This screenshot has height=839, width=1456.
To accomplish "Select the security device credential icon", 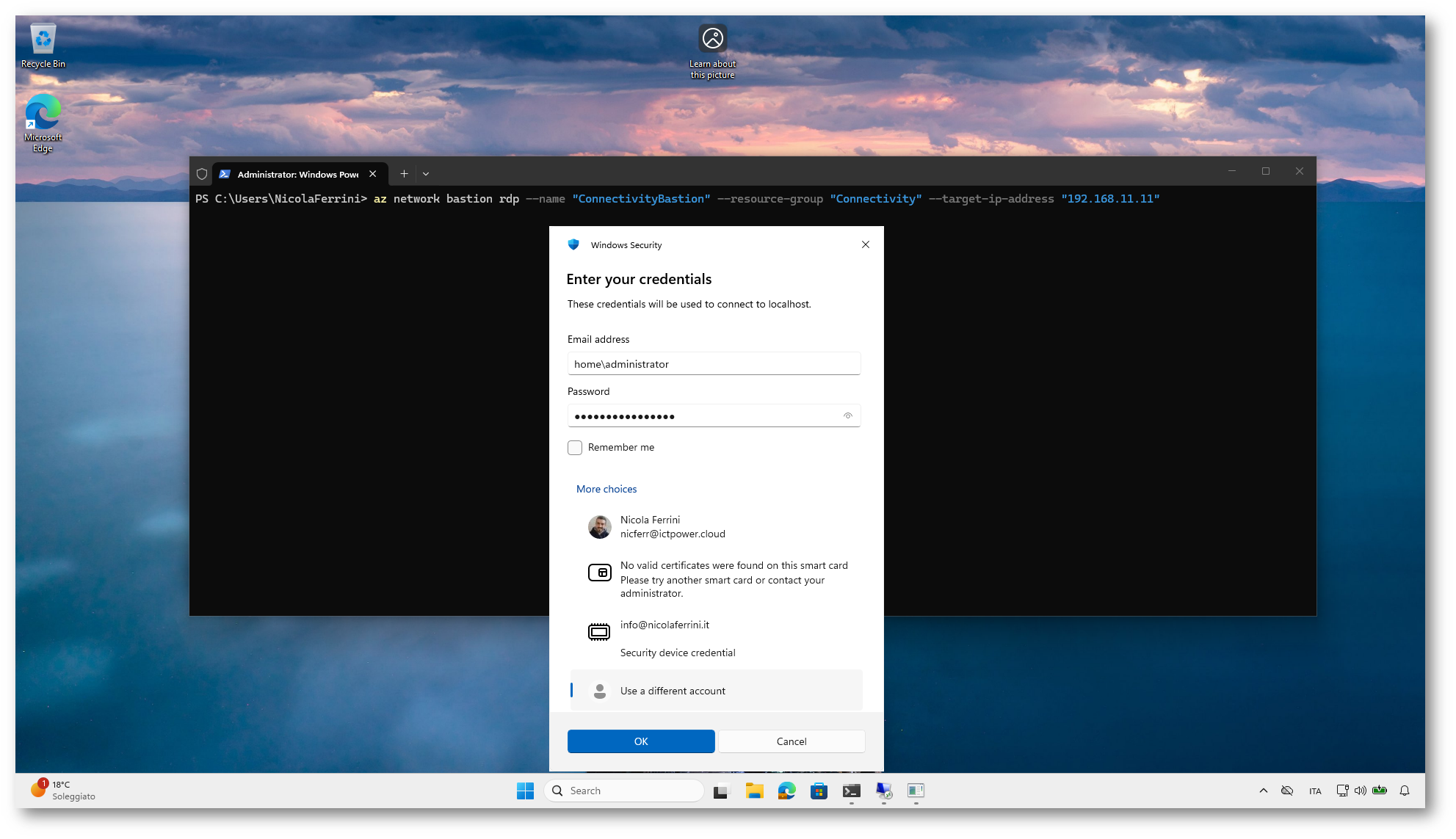I will coord(599,631).
